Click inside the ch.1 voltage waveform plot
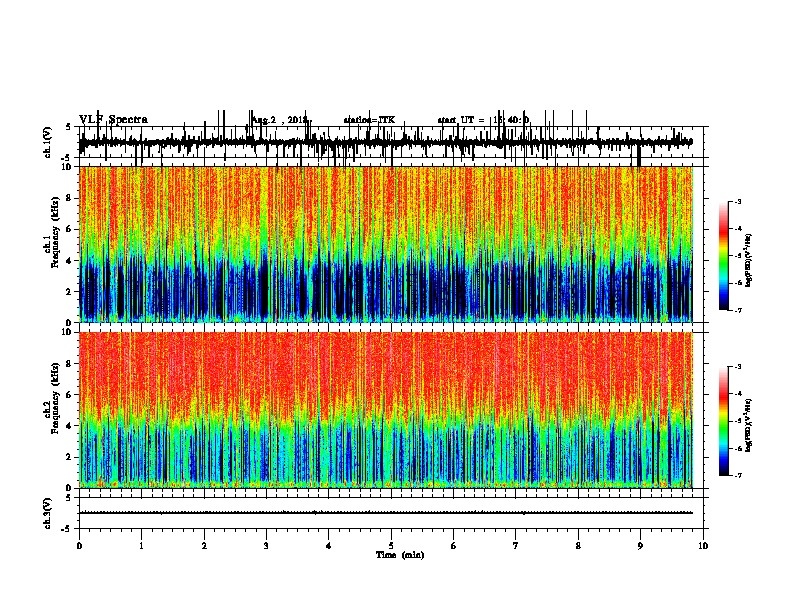This screenshot has height=612, width=792. coord(391,142)
